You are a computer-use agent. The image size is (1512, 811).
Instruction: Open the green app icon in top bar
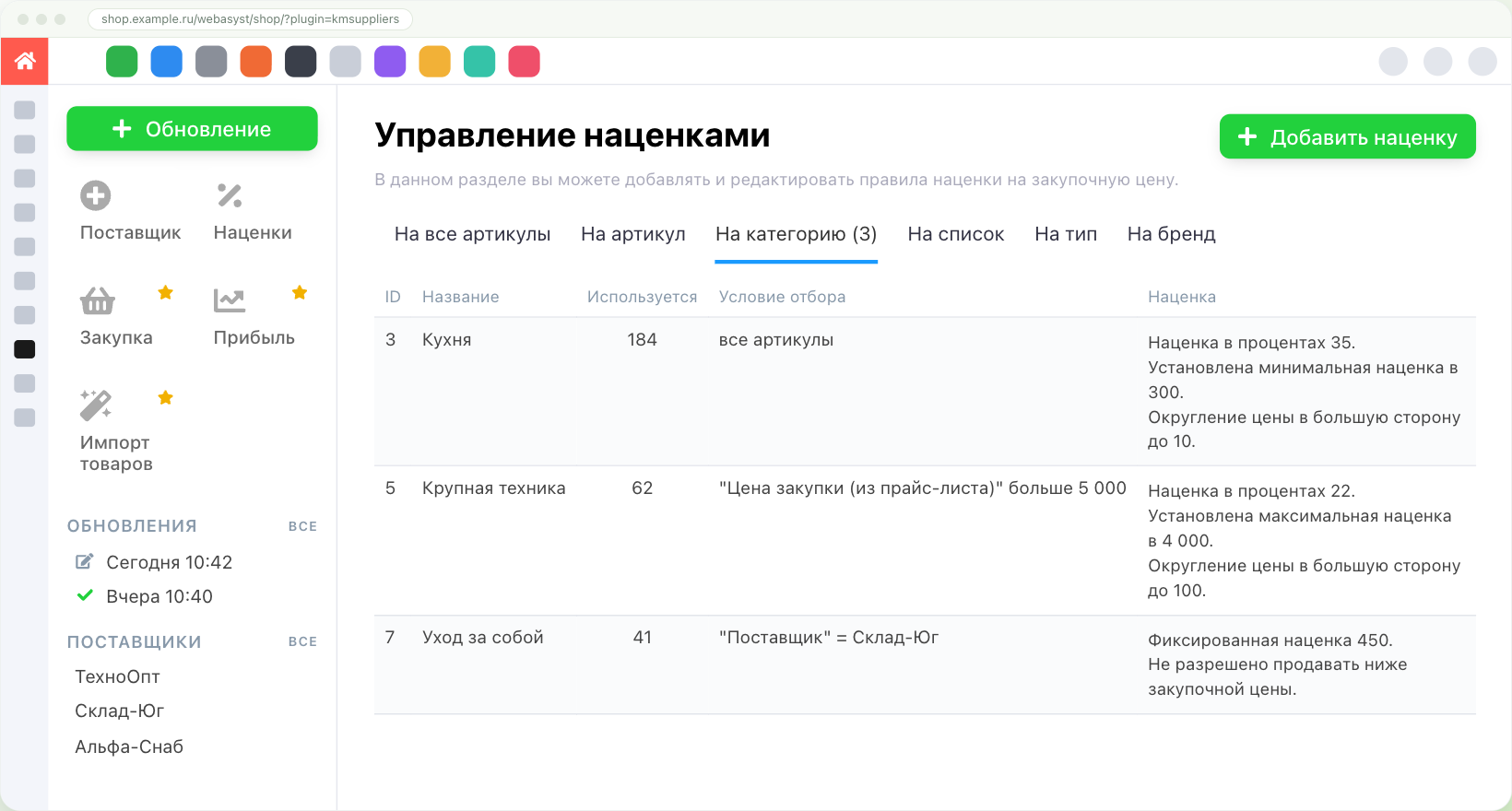122,62
